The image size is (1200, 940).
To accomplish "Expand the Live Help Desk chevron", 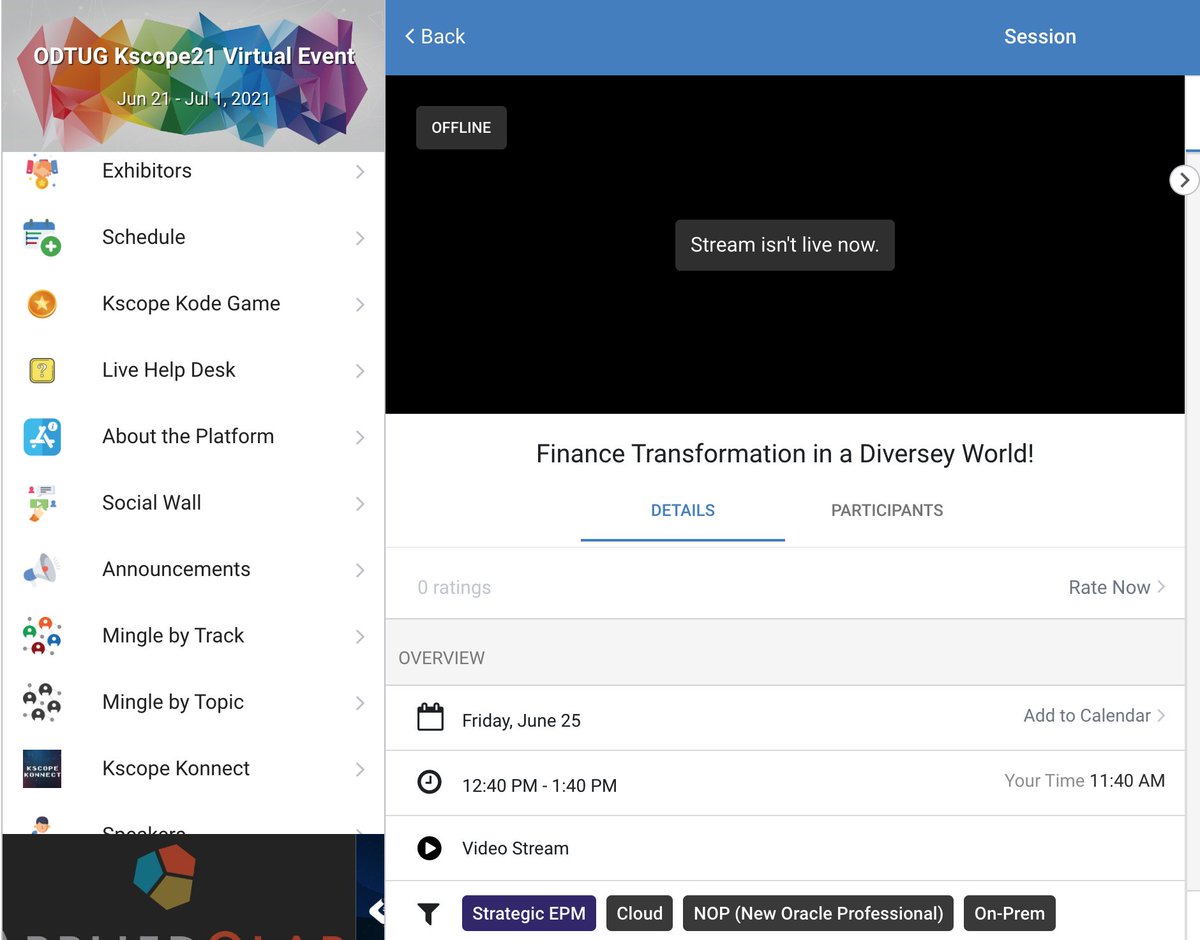I will coord(360,371).
